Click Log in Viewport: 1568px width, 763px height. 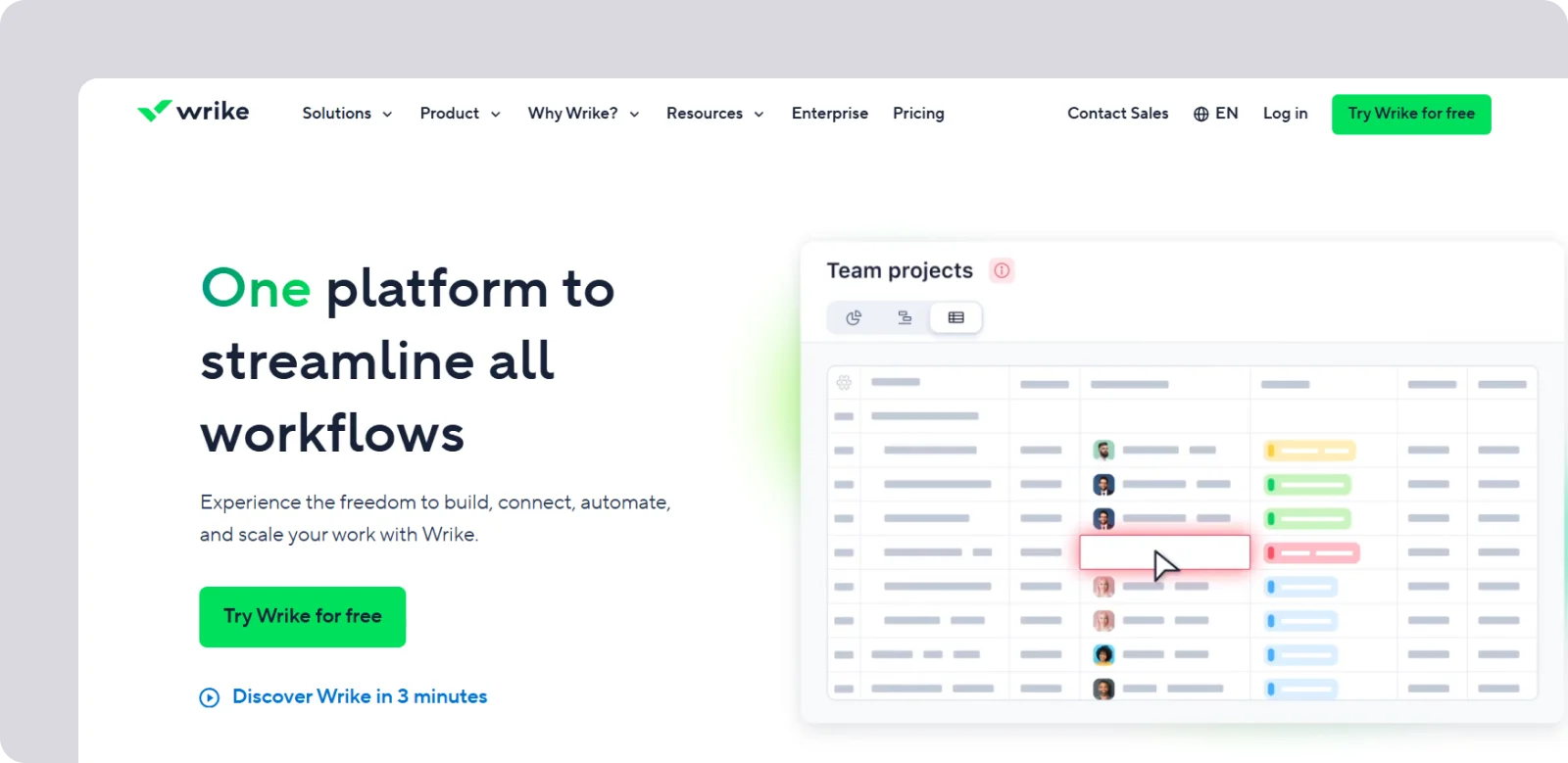(1285, 114)
